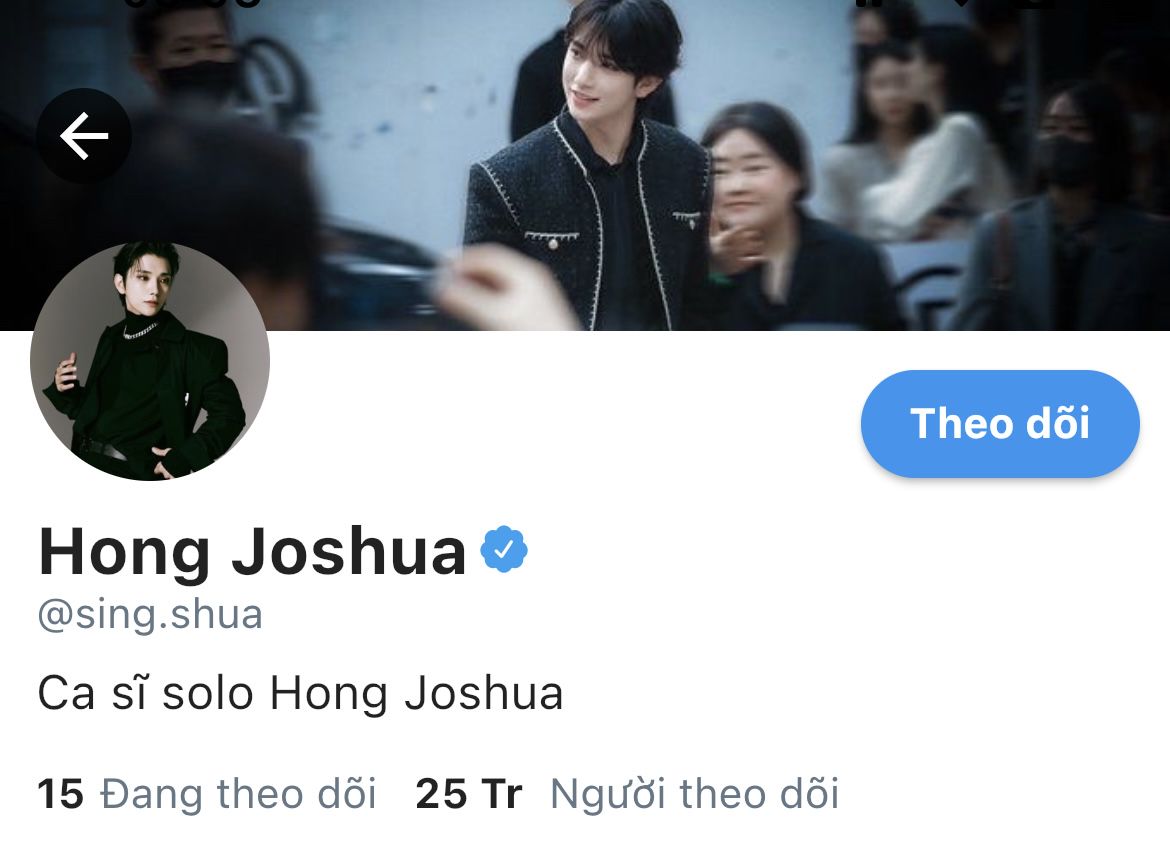Click the word Joshua in the display name

[348, 552]
